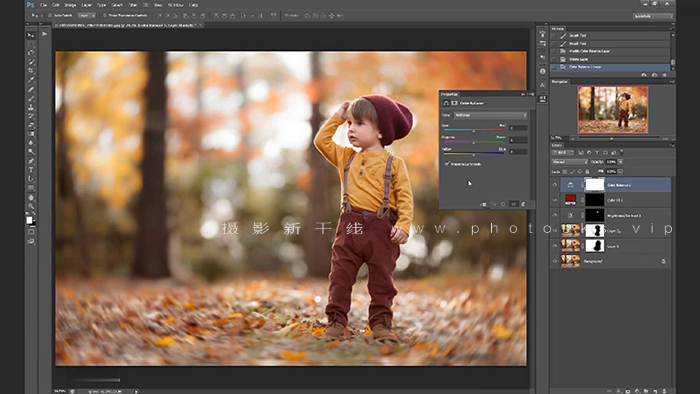This screenshot has height=394, width=700.
Task: Open the File menu
Action: coord(43,5)
